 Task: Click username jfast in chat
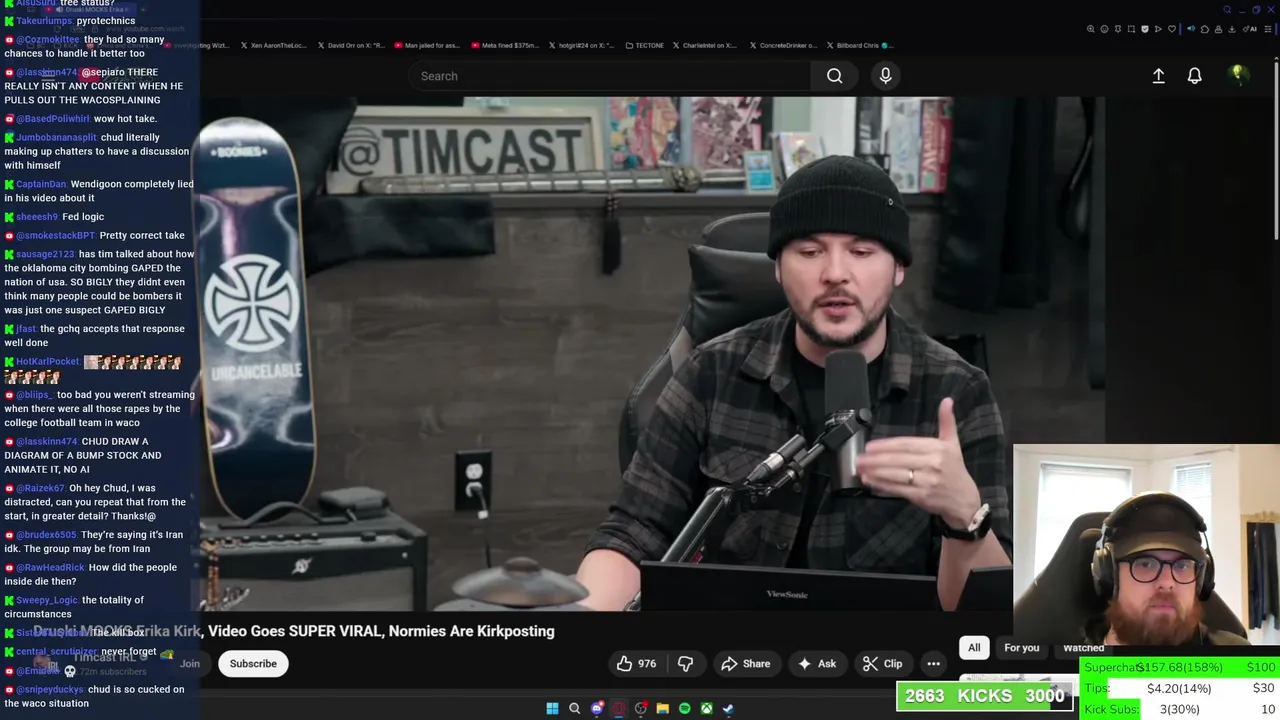pyautogui.click(x=26, y=328)
